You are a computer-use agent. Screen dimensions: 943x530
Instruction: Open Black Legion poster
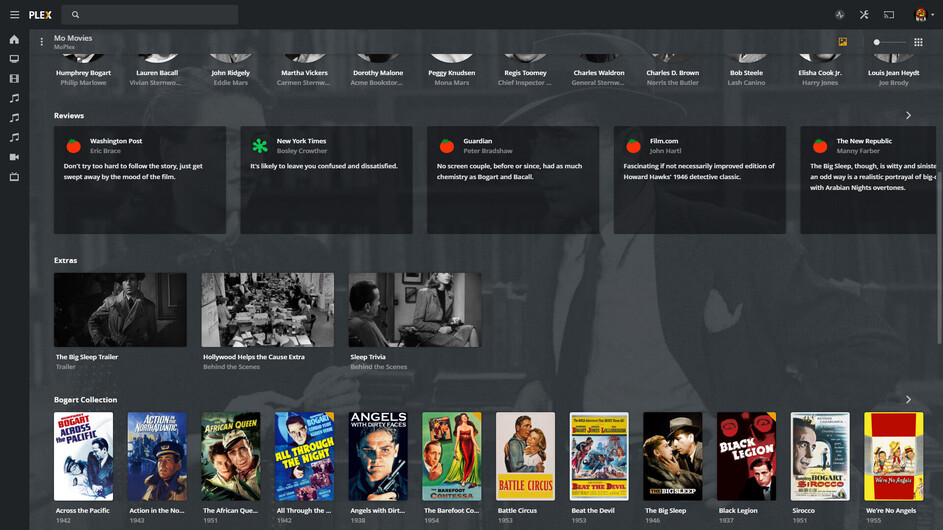pos(746,456)
